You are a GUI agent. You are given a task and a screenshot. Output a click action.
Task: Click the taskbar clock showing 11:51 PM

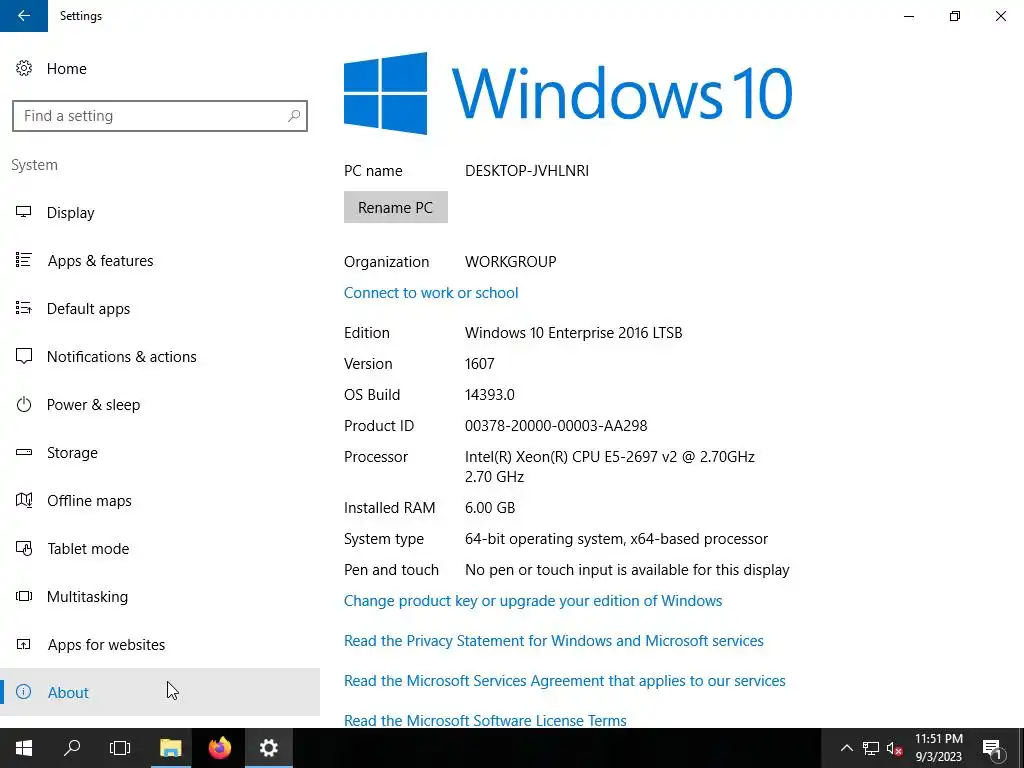[938, 748]
